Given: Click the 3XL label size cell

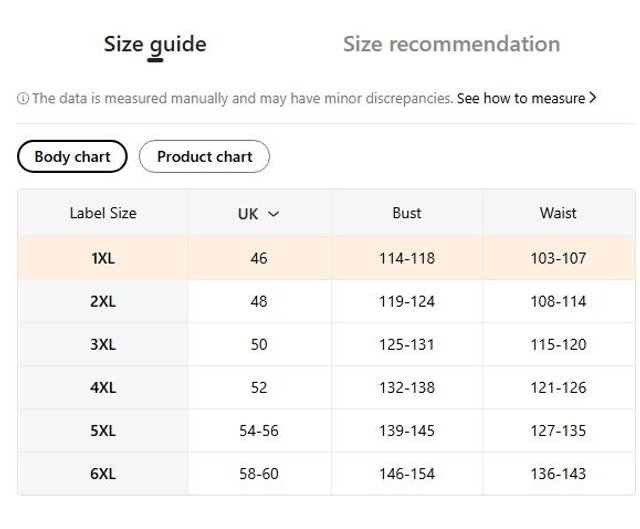Looking at the screenshot, I should pyautogui.click(x=103, y=344).
